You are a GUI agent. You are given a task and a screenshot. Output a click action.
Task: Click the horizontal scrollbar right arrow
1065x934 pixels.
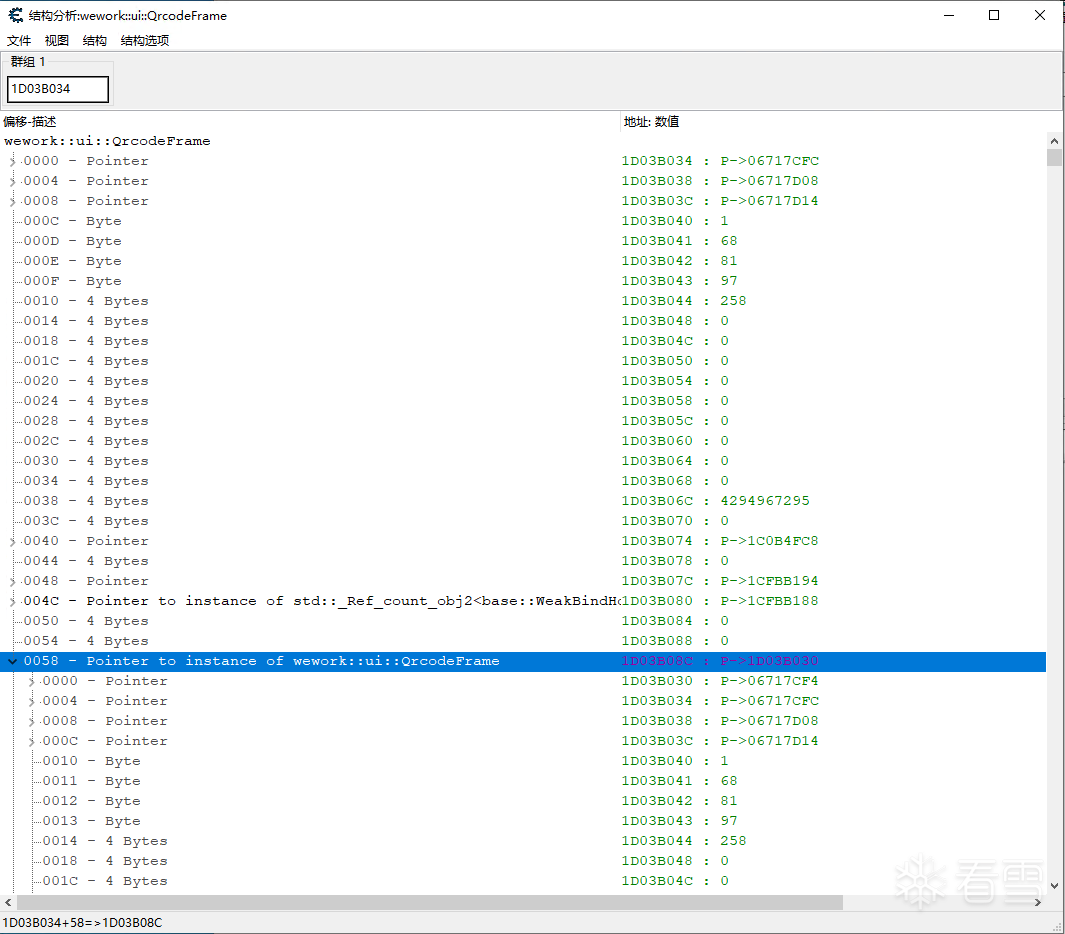click(x=1038, y=903)
